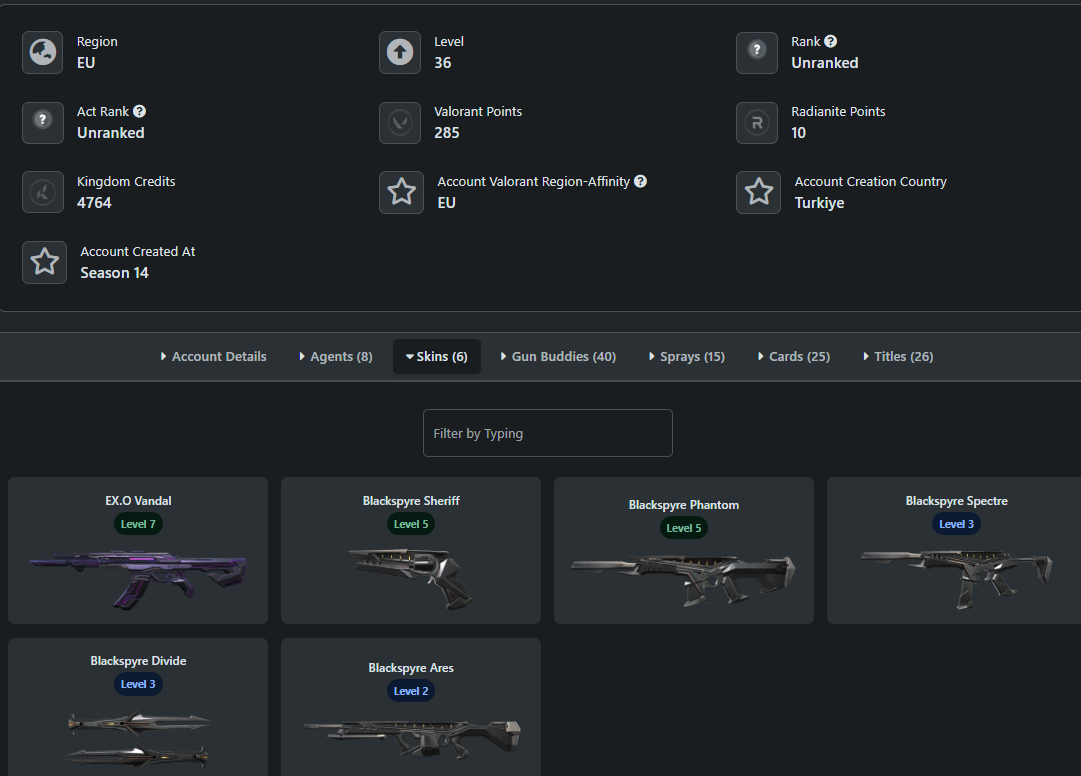Select the Blackspyre Ares skin image
Screen dimensions: 1081x776
412,739
